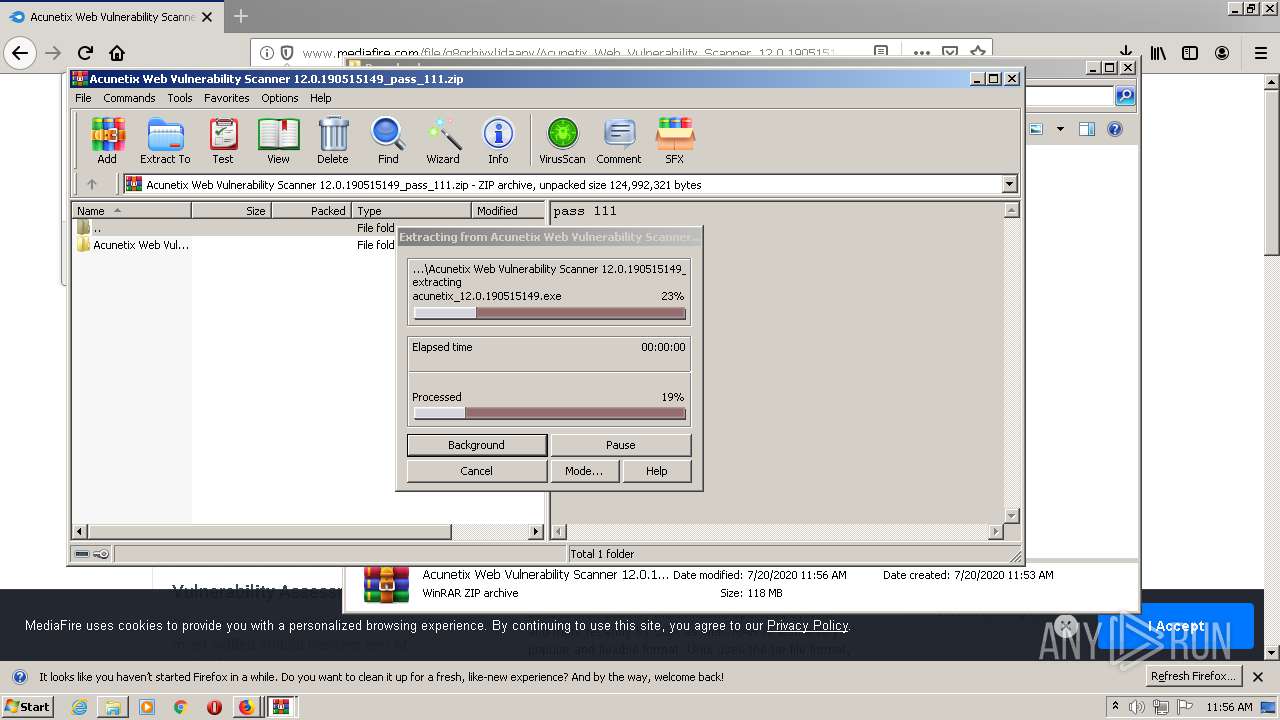This screenshot has width=1280, height=720.
Task: Click the Delete trash can icon
Action: [x=333, y=140]
